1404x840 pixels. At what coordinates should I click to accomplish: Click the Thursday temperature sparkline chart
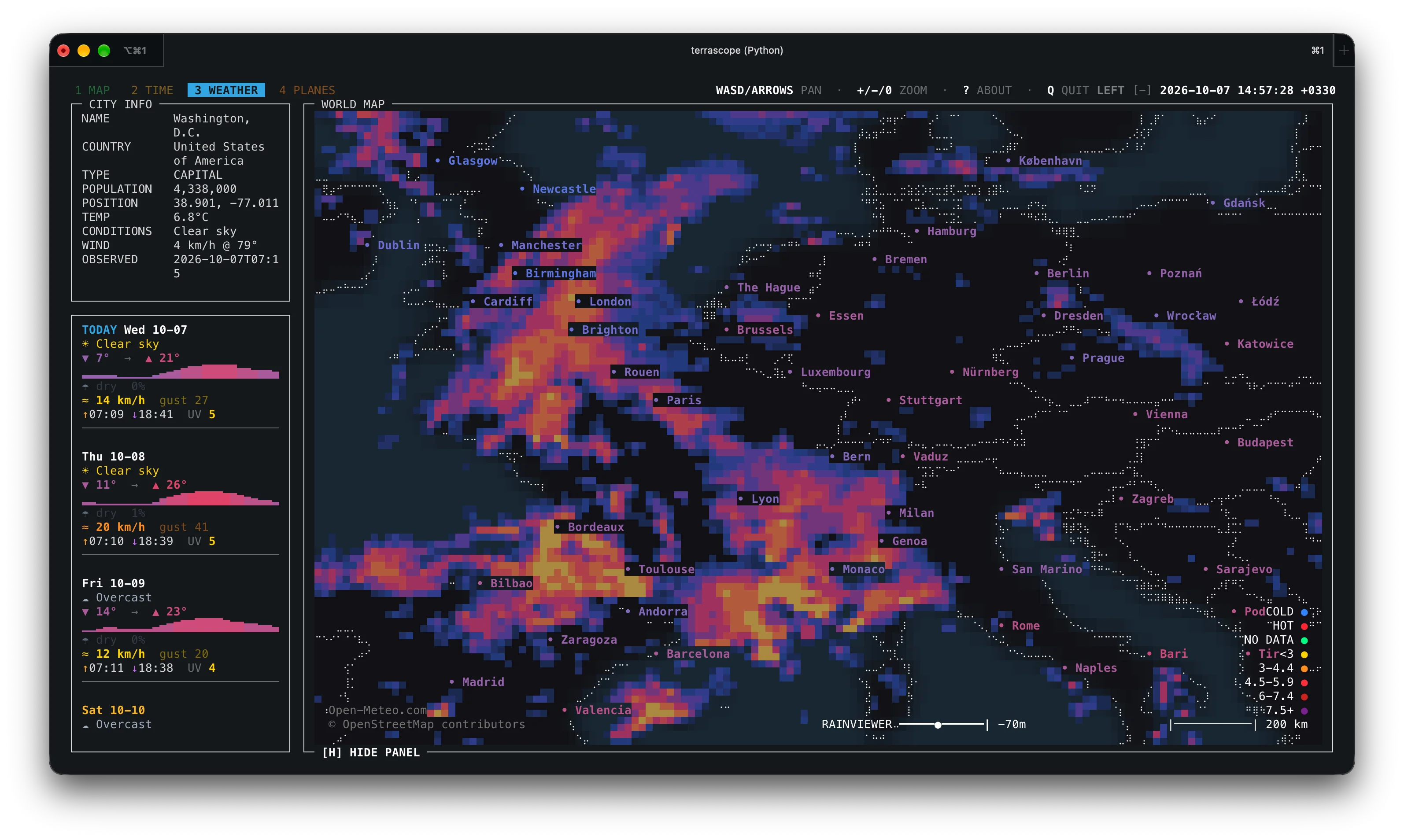click(x=181, y=499)
